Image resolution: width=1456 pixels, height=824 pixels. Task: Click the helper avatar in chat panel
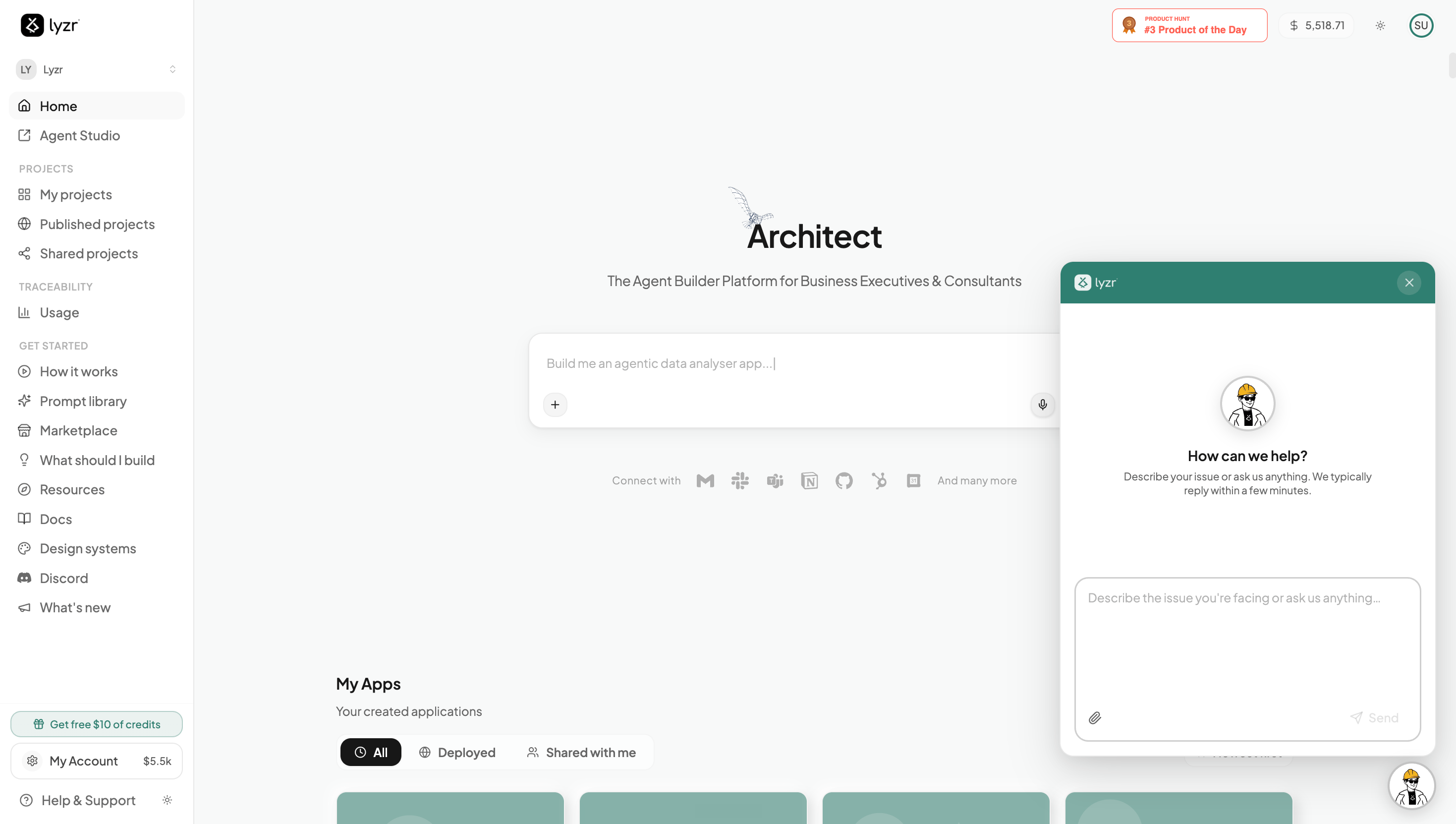[x=1247, y=404]
